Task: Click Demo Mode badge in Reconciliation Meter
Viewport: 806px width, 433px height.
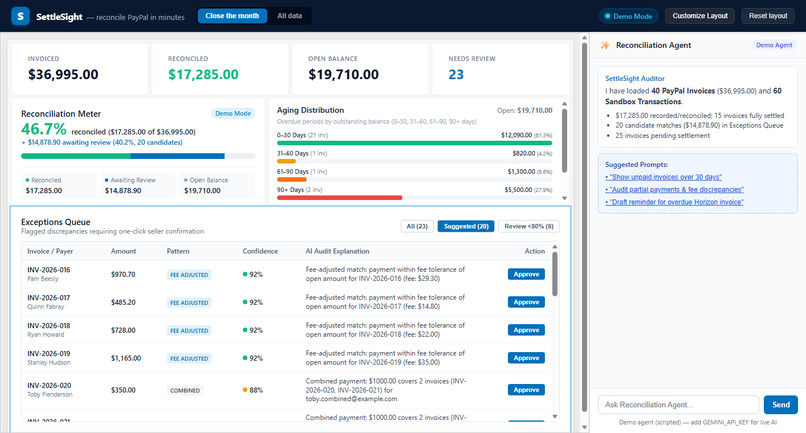Action: pos(233,113)
